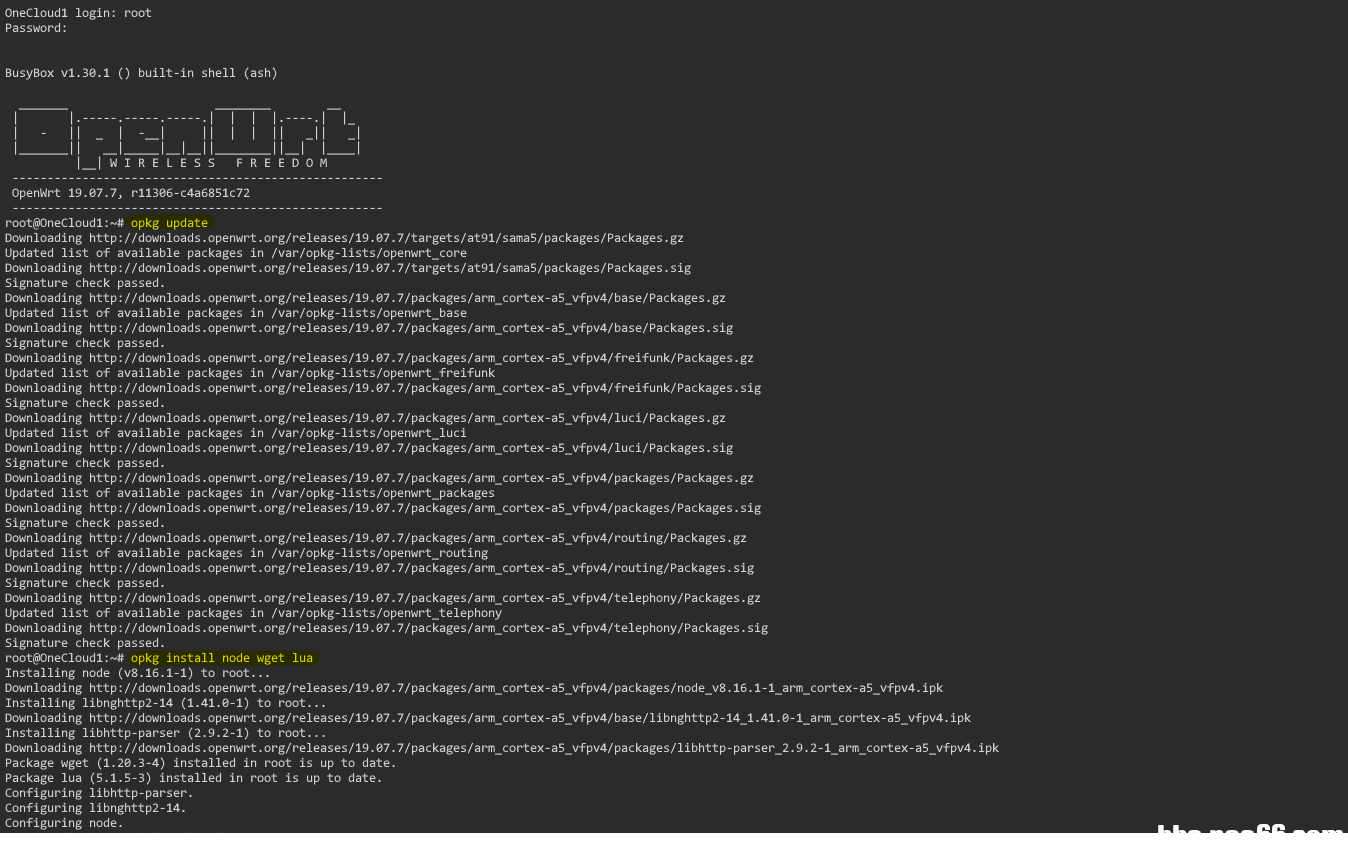This screenshot has width=1348, height=847.
Task: Click the "OneCloud1 login: root" line
Action: pos(78,13)
